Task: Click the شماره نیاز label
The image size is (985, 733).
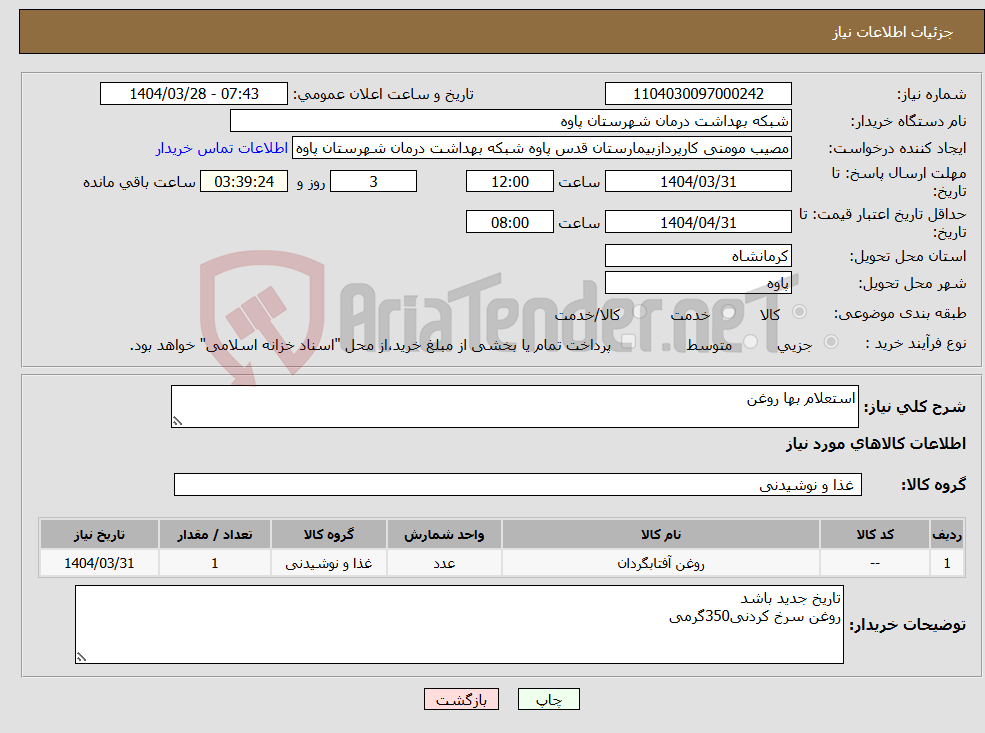Action: tap(931, 95)
